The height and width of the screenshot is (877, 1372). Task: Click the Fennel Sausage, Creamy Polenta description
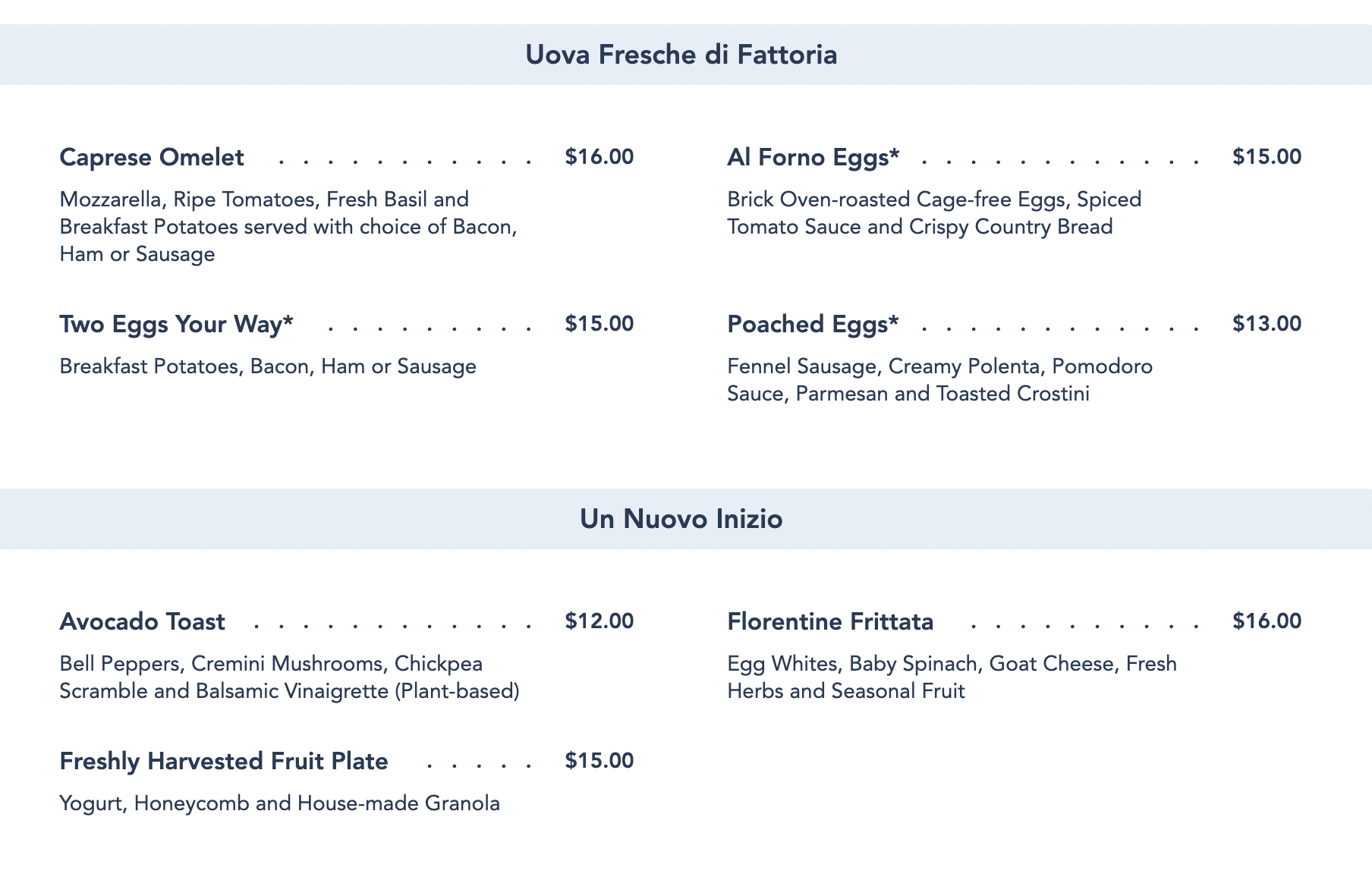939,380
